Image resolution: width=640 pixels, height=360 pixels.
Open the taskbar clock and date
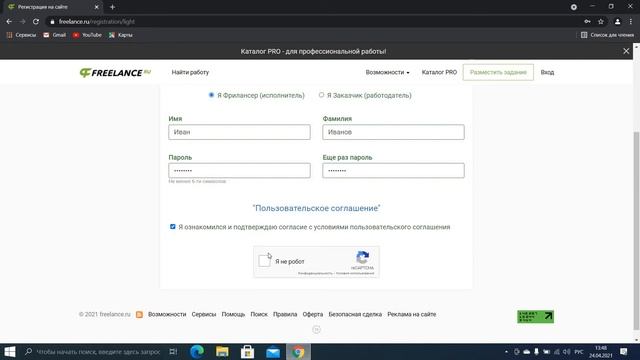[x=601, y=351]
